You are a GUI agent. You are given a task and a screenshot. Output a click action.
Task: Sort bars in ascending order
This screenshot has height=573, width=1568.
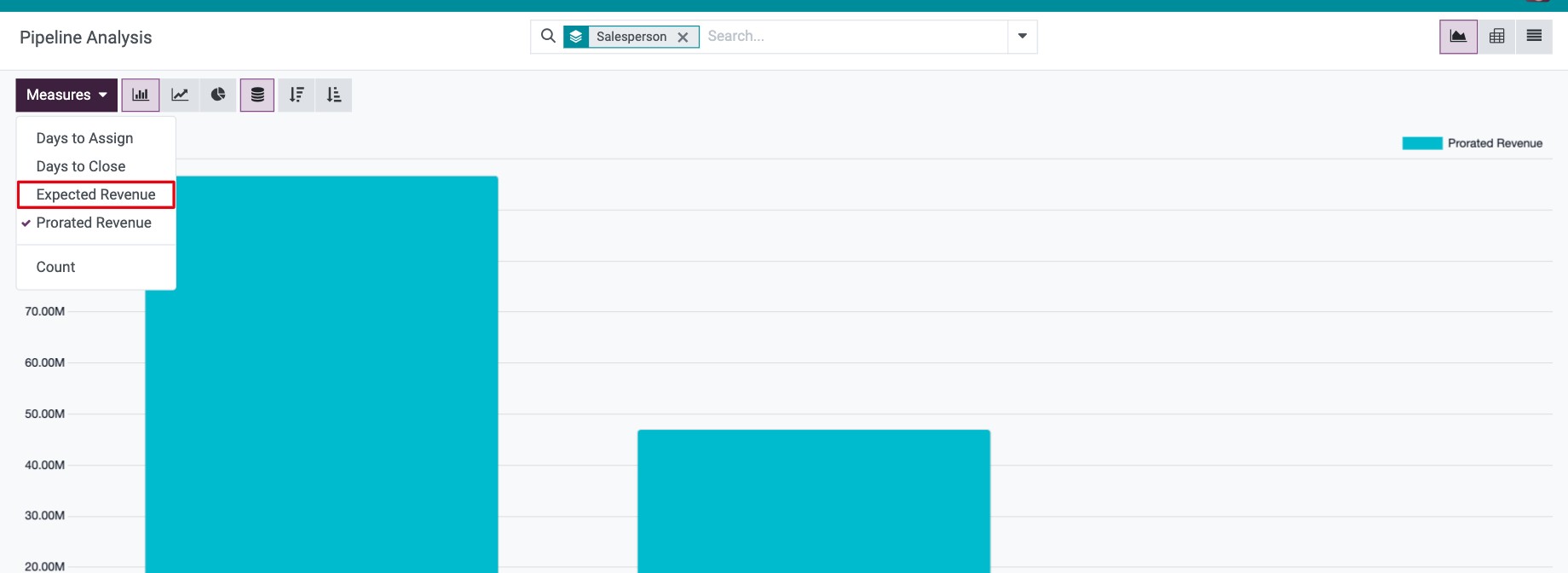(x=334, y=95)
